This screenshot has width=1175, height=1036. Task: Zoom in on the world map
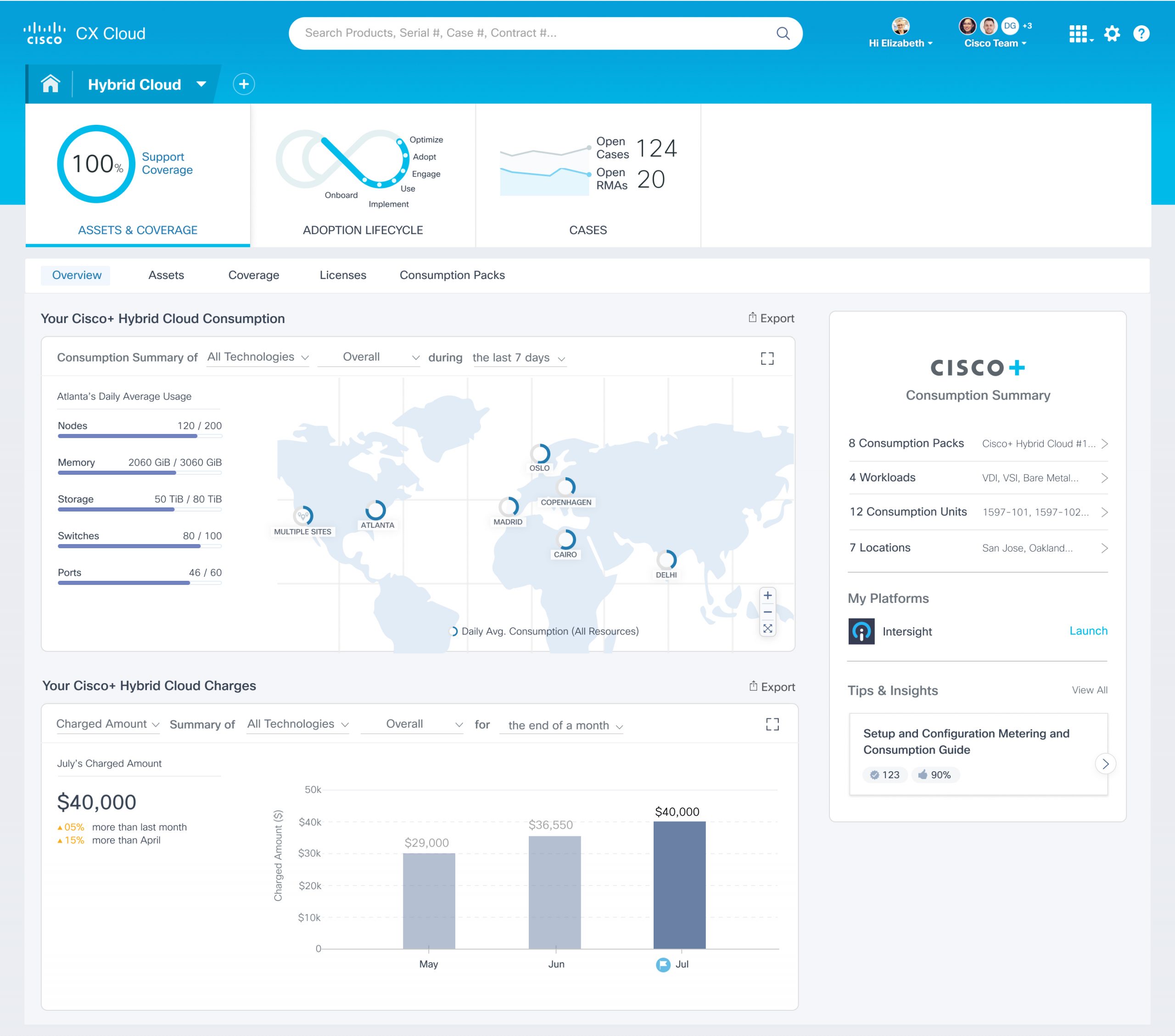coord(767,595)
